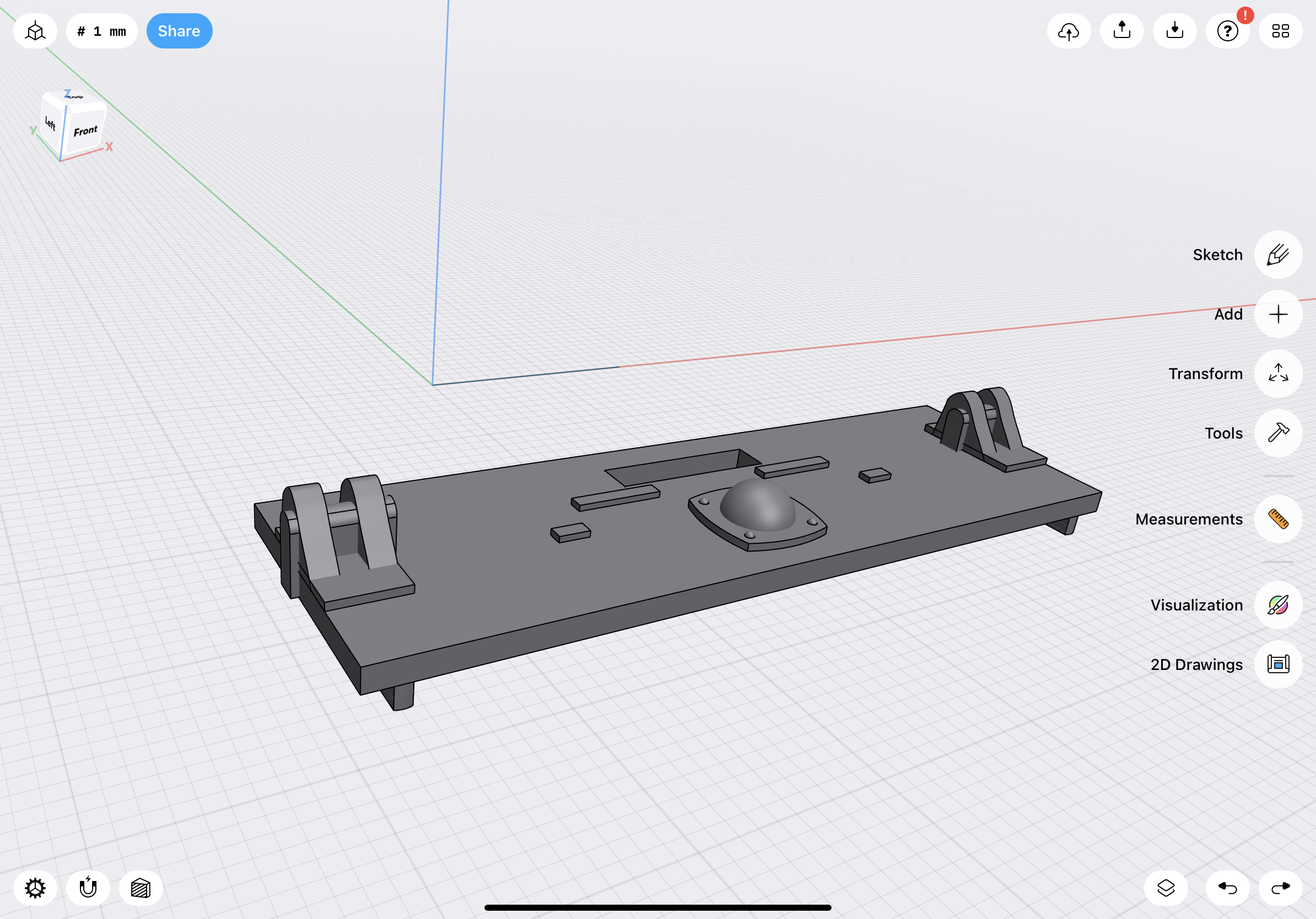Open the designs grid menu icon
1316x919 pixels.
point(1281,31)
